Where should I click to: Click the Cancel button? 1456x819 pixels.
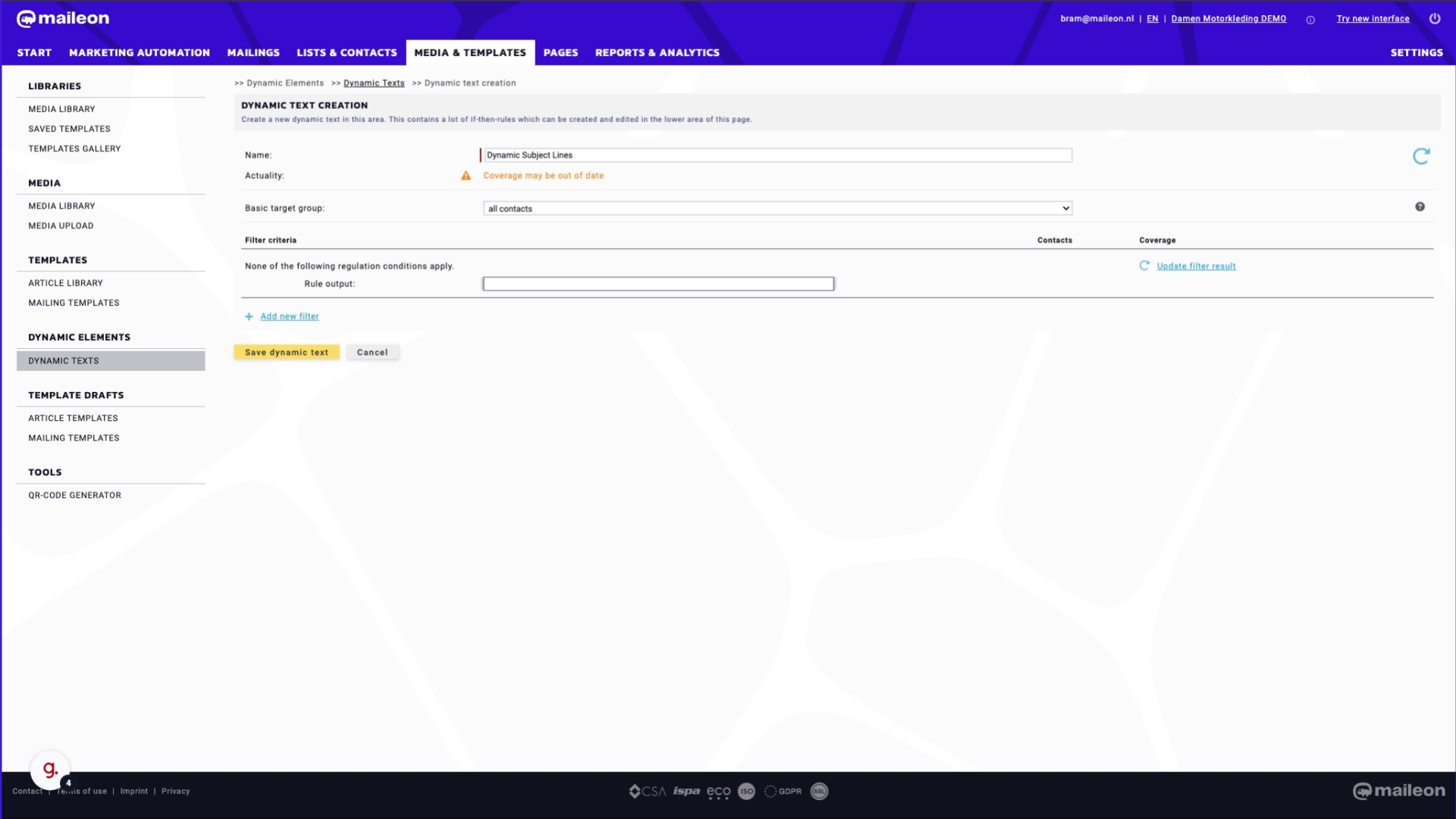click(x=372, y=351)
